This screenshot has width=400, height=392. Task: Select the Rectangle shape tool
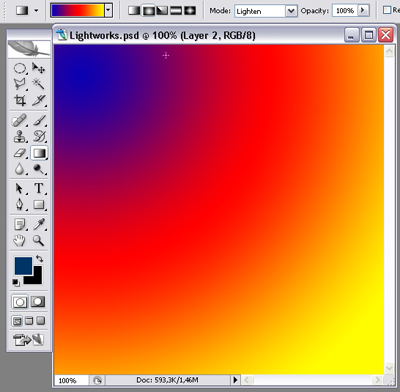coord(38,204)
